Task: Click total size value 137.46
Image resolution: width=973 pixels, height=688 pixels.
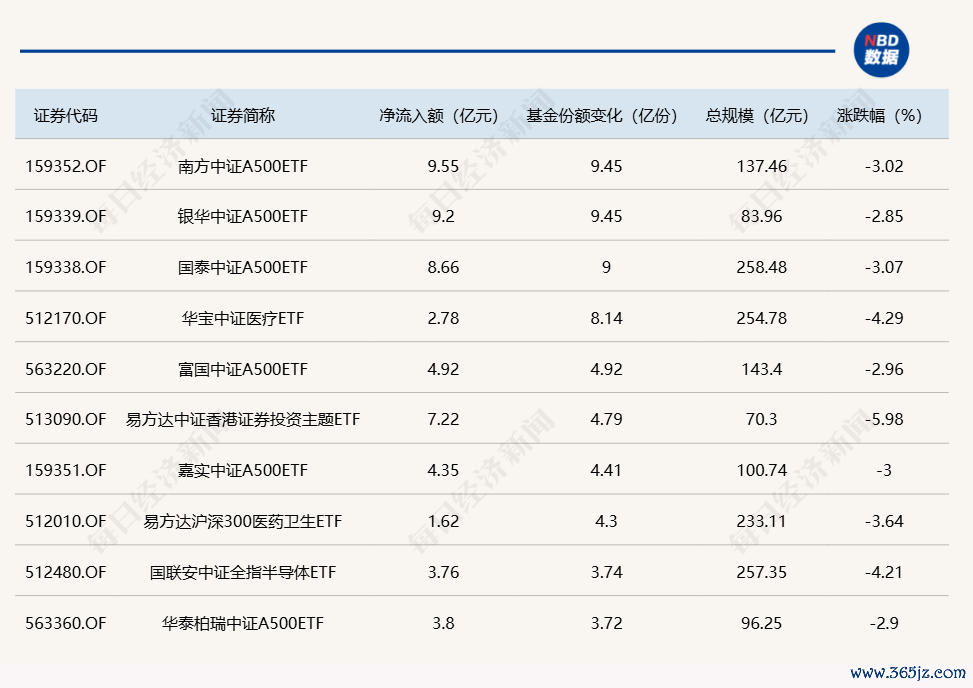Action: coord(761,166)
